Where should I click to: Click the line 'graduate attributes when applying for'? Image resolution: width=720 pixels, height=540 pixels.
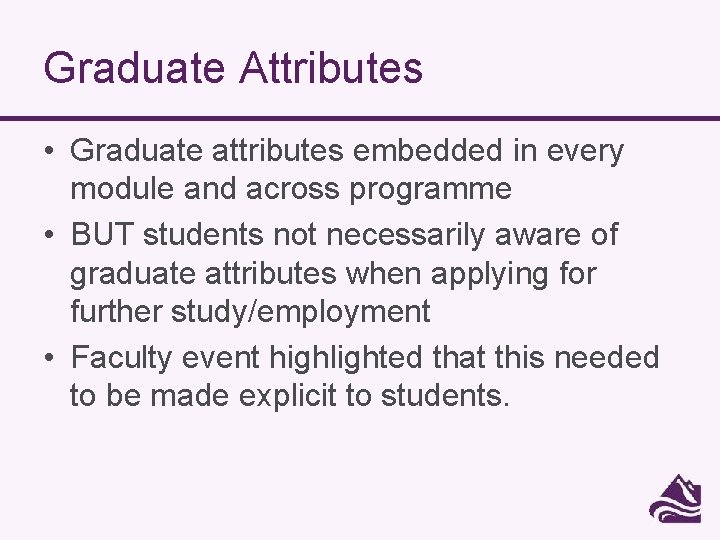pos(333,275)
